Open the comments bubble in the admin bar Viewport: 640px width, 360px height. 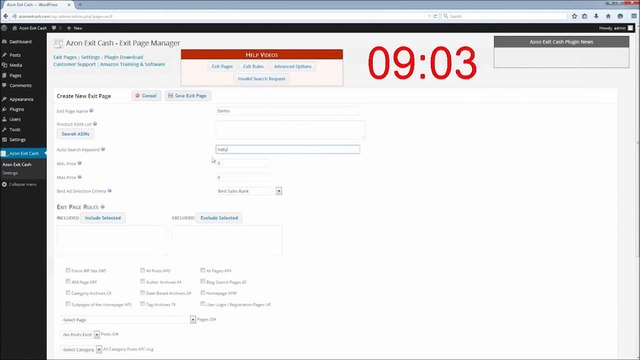pyautogui.click(x=54, y=28)
